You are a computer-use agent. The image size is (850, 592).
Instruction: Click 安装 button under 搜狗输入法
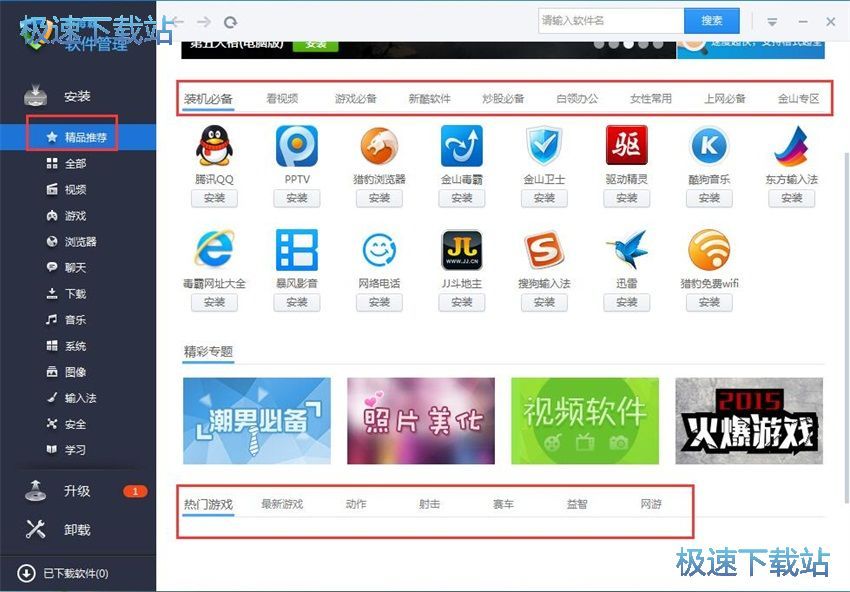tap(544, 303)
